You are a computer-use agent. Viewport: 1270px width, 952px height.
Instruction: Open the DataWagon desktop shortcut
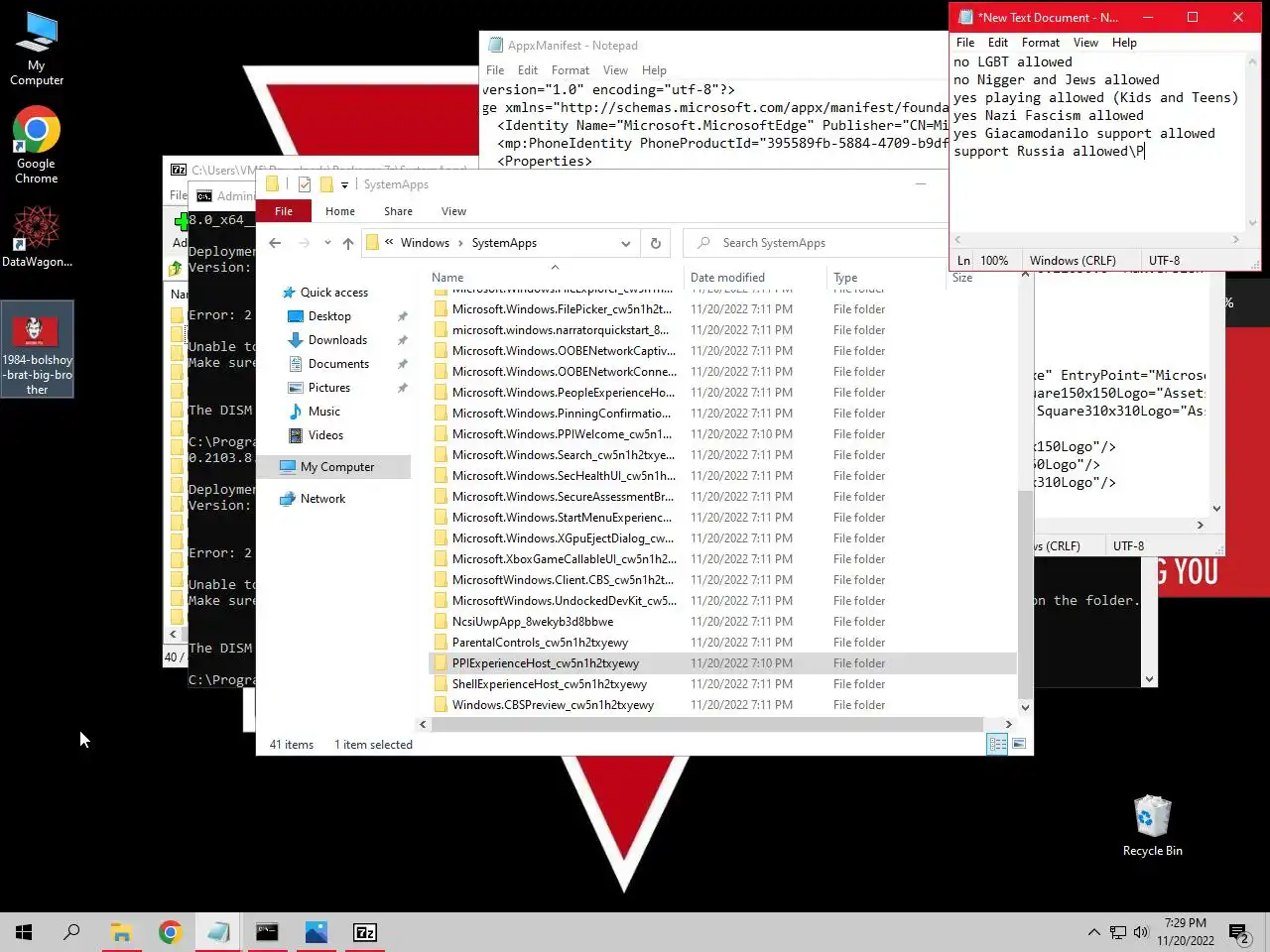37,236
